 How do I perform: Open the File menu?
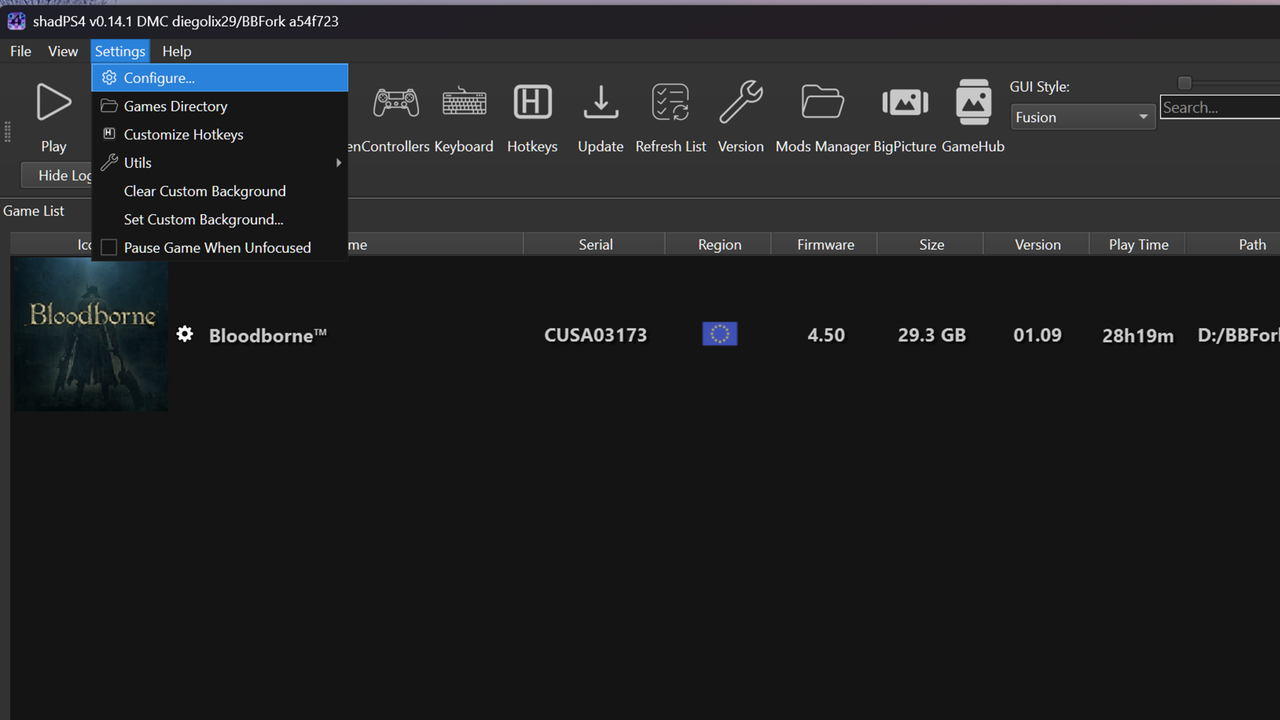[21, 51]
